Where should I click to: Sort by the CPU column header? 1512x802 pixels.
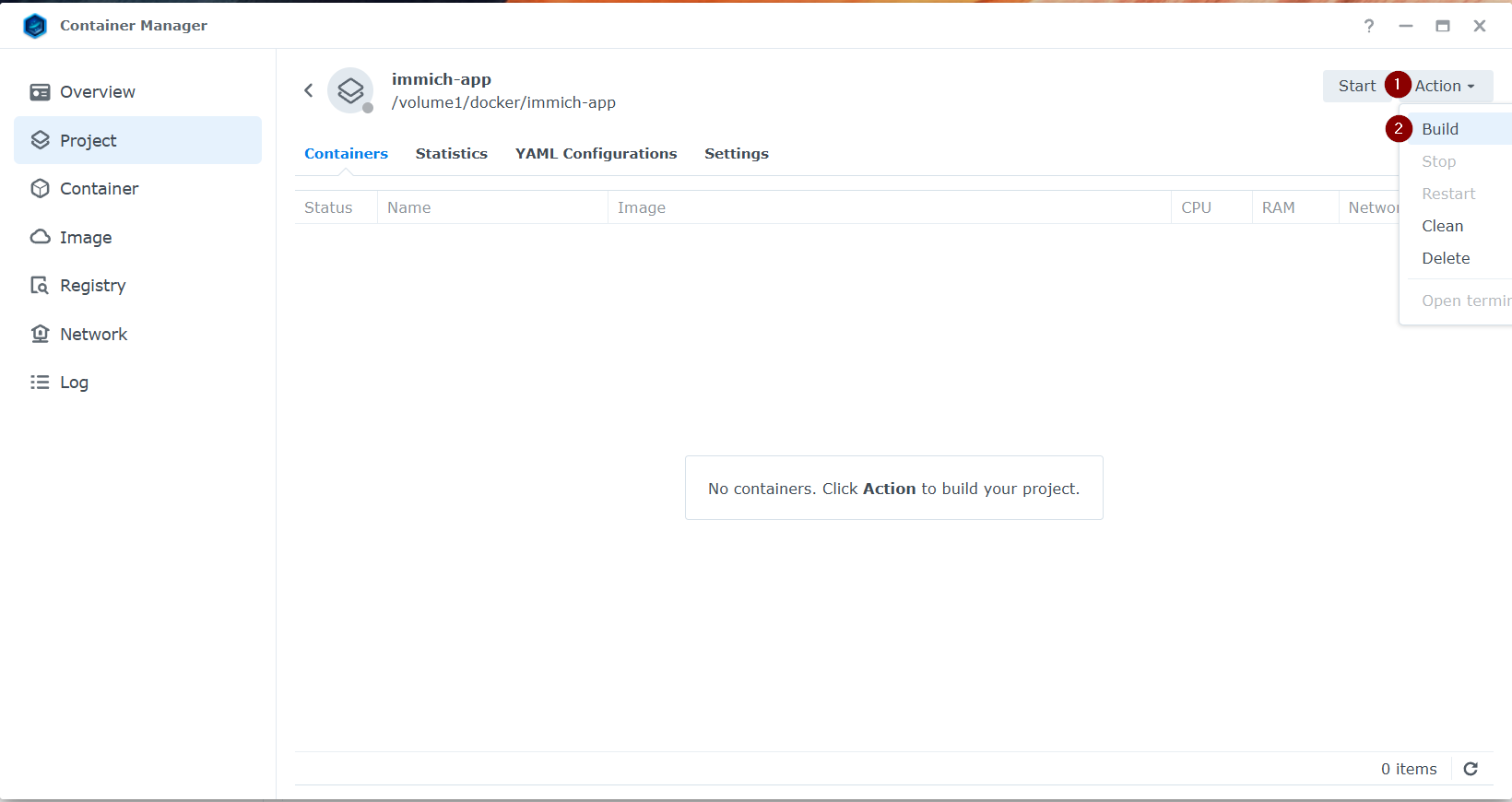[1211, 207]
